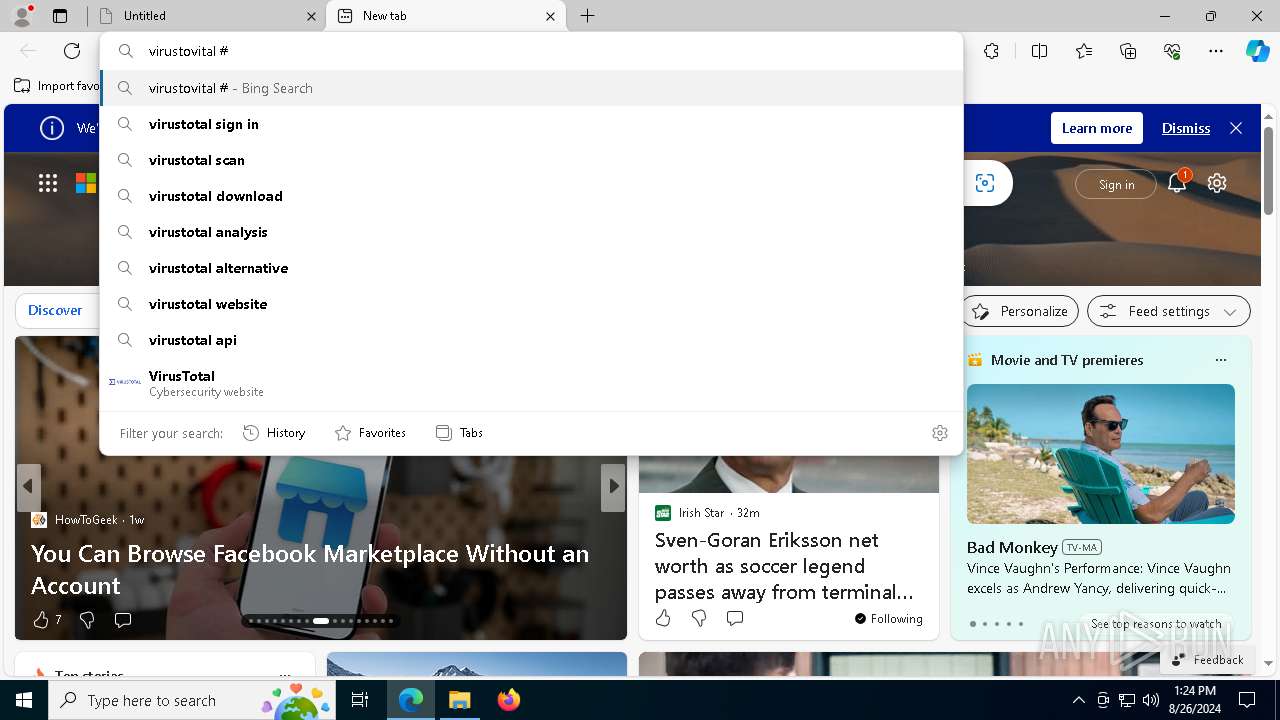Viewport: 1280px width, 720px height.
Task: Open a new browser tab
Action: tap(588, 16)
